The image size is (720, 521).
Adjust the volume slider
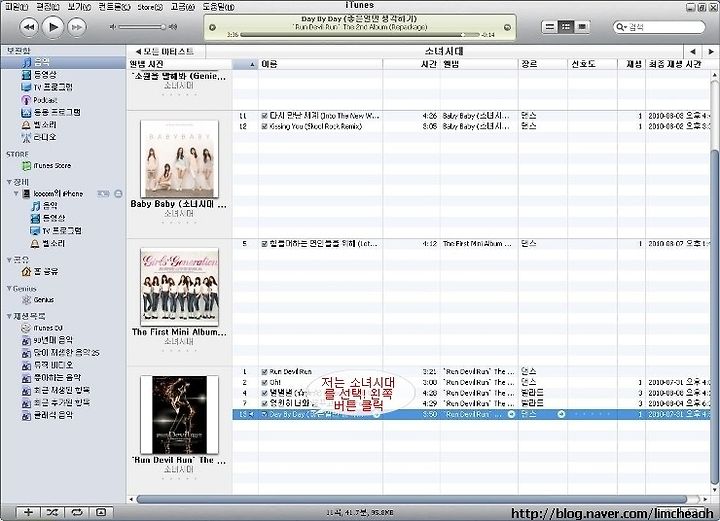coord(141,27)
